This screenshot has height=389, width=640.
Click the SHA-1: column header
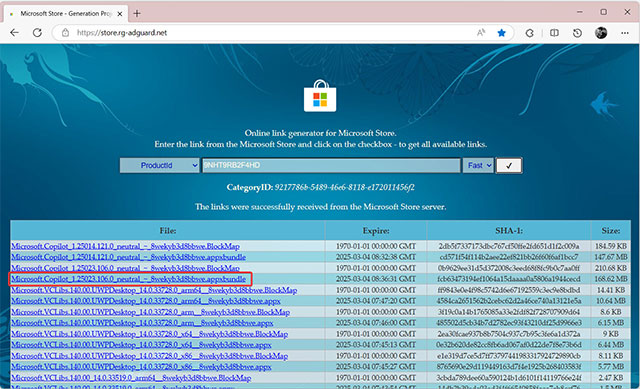[x=509, y=231]
